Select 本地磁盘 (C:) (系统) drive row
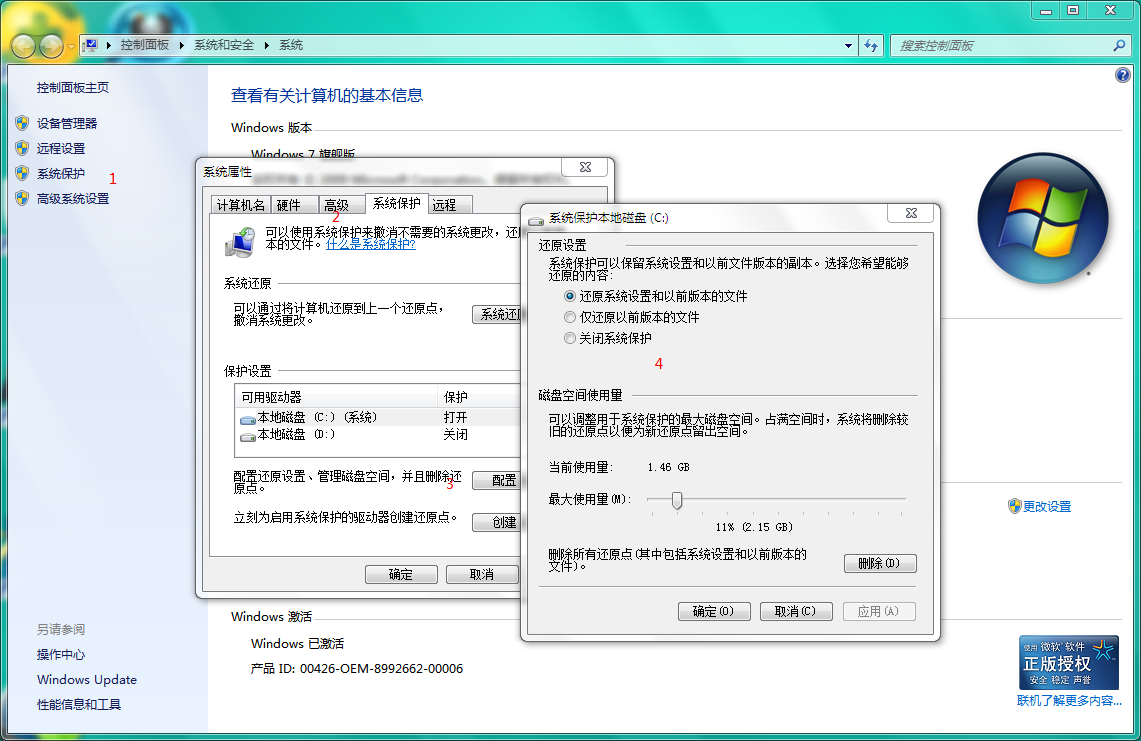Viewport: 1141px width, 741px height. [378, 417]
